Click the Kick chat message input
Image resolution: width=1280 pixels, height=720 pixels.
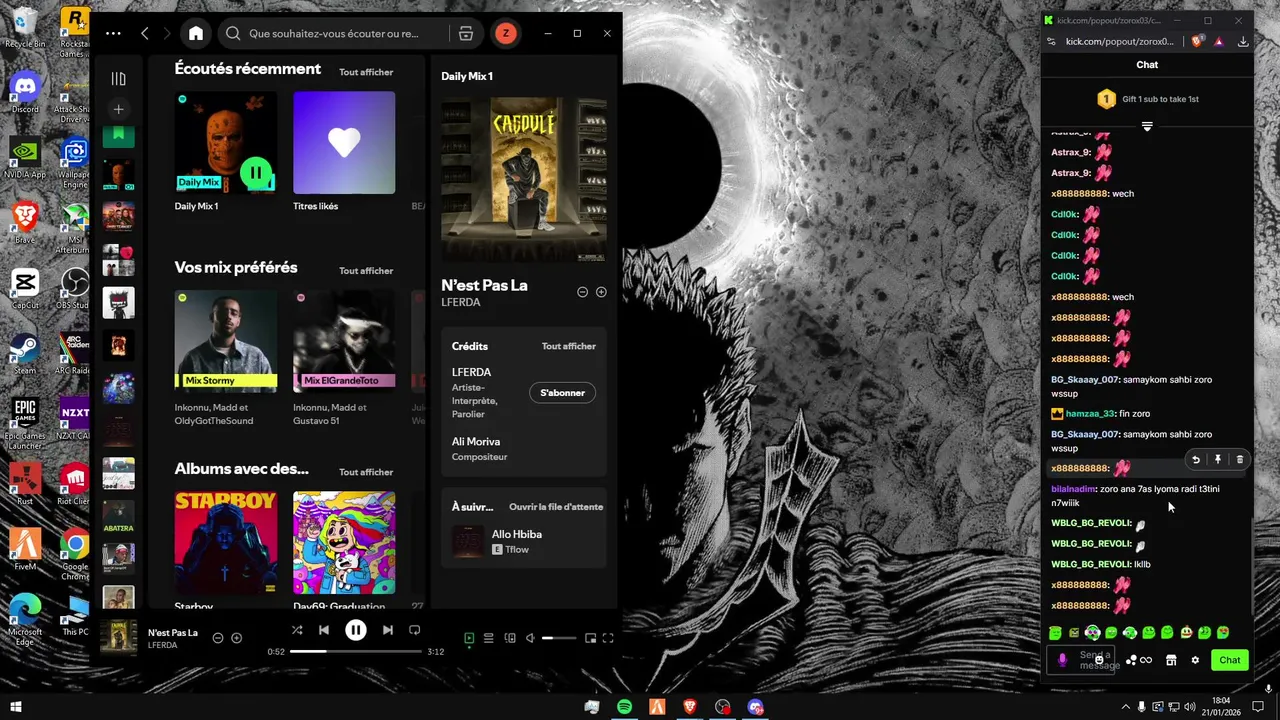[x=1081, y=660]
